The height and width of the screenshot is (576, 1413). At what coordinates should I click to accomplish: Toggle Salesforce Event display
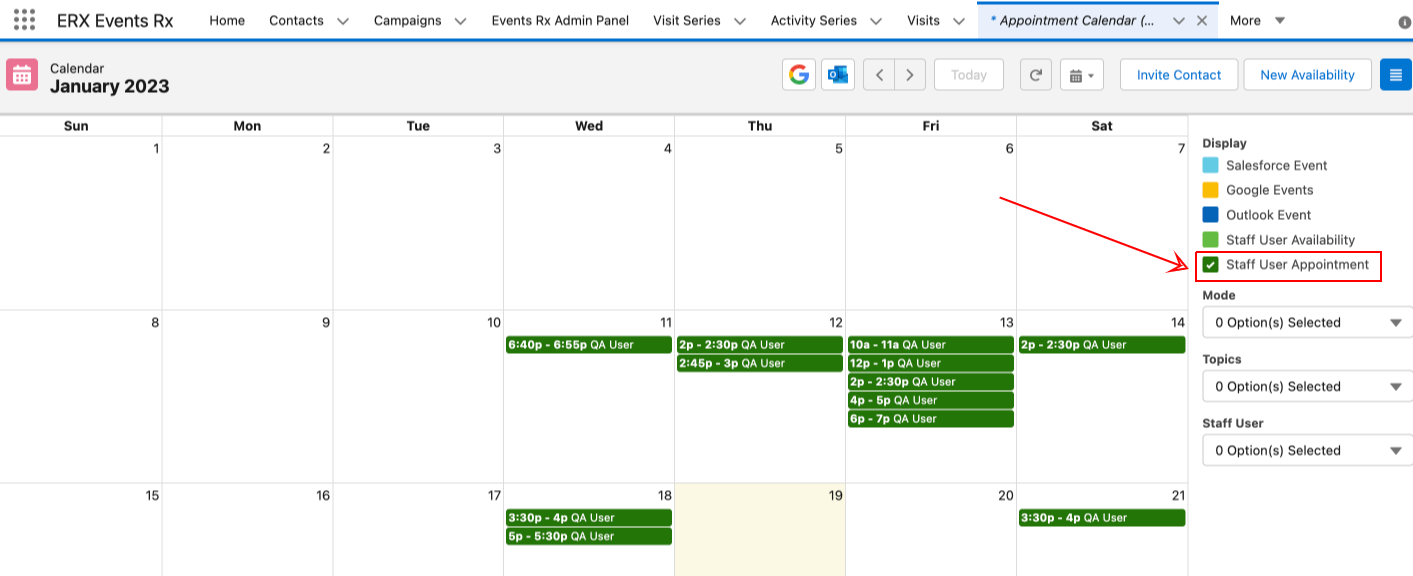coord(1211,166)
